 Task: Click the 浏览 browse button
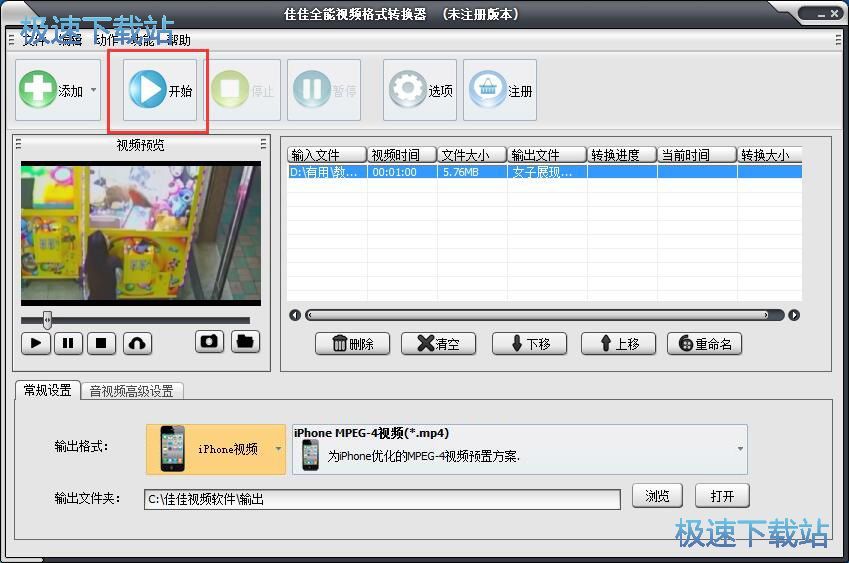(656, 496)
